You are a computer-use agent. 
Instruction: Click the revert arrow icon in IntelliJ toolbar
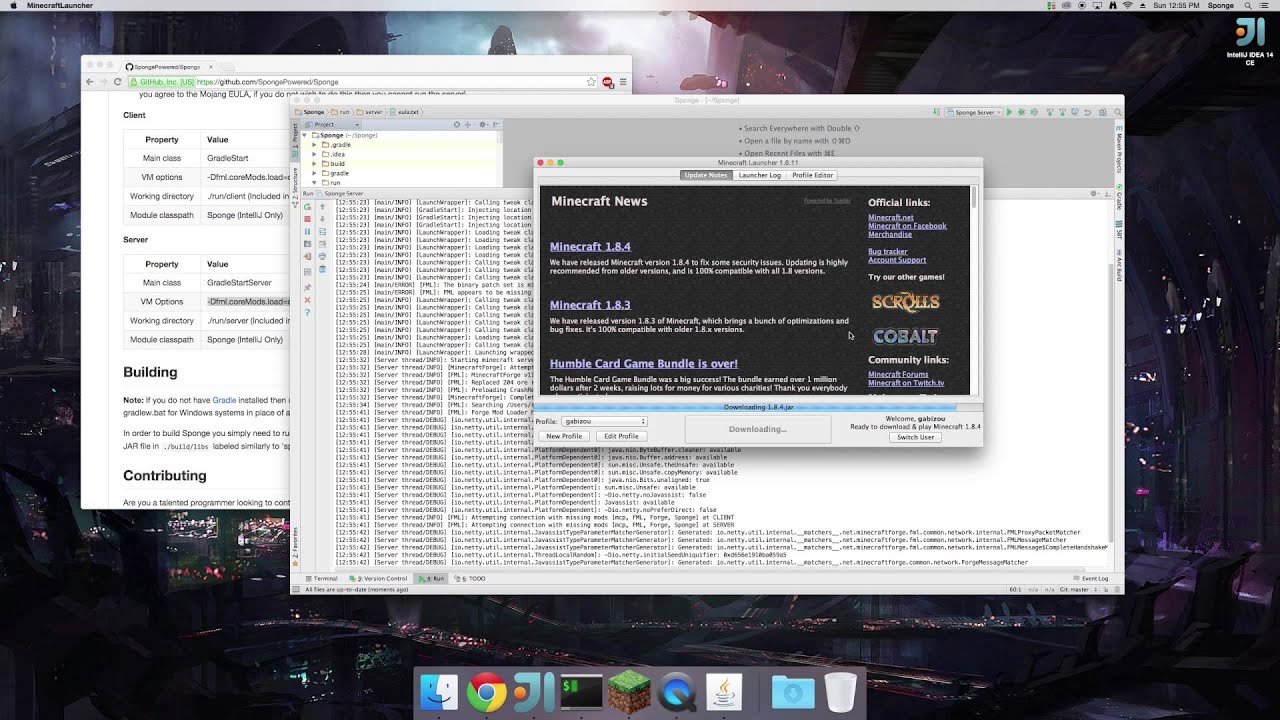coord(1087,112)
